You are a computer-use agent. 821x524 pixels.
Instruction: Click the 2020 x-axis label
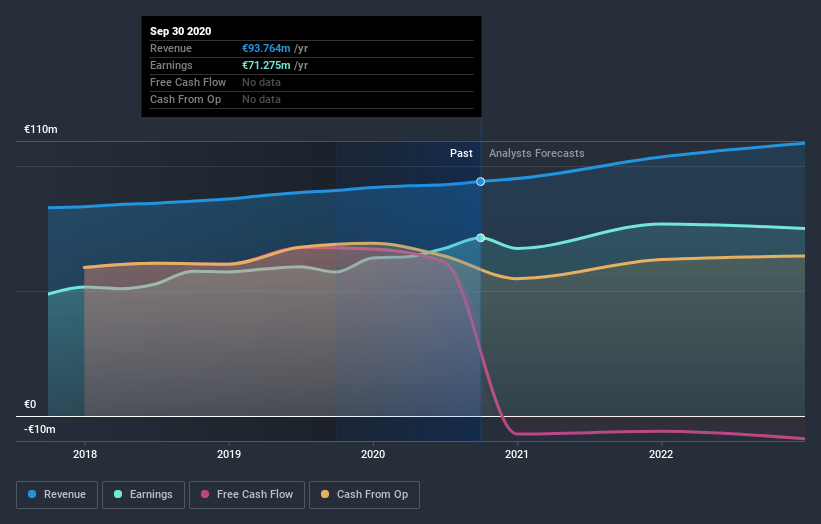pos(373,454)
